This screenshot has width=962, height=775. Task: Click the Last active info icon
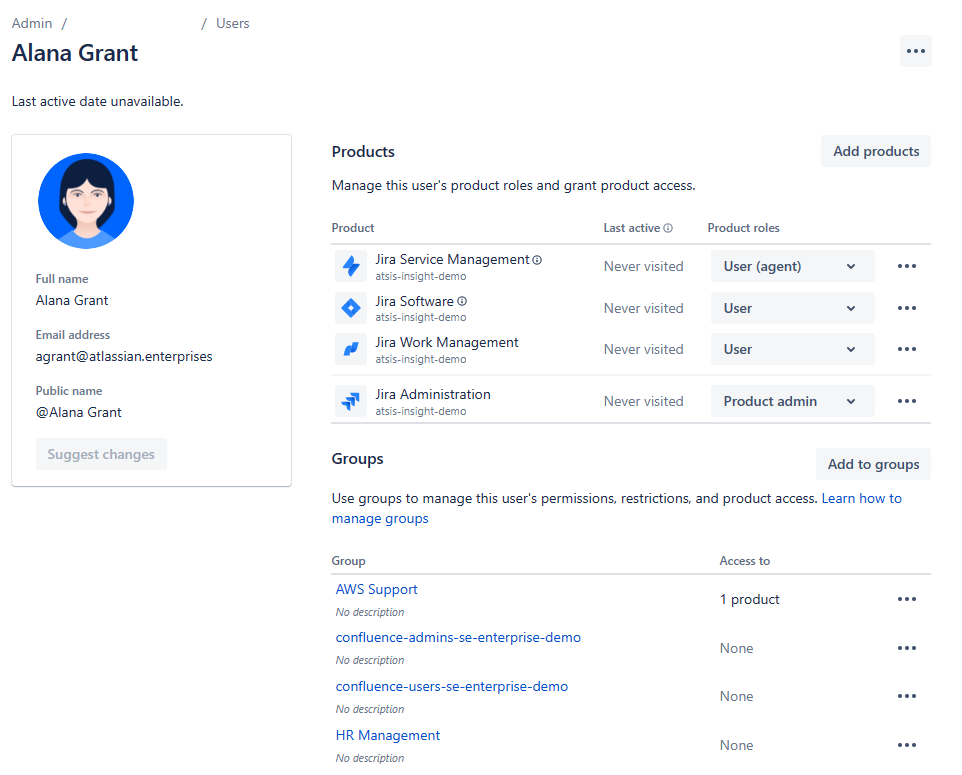point(668,228)
